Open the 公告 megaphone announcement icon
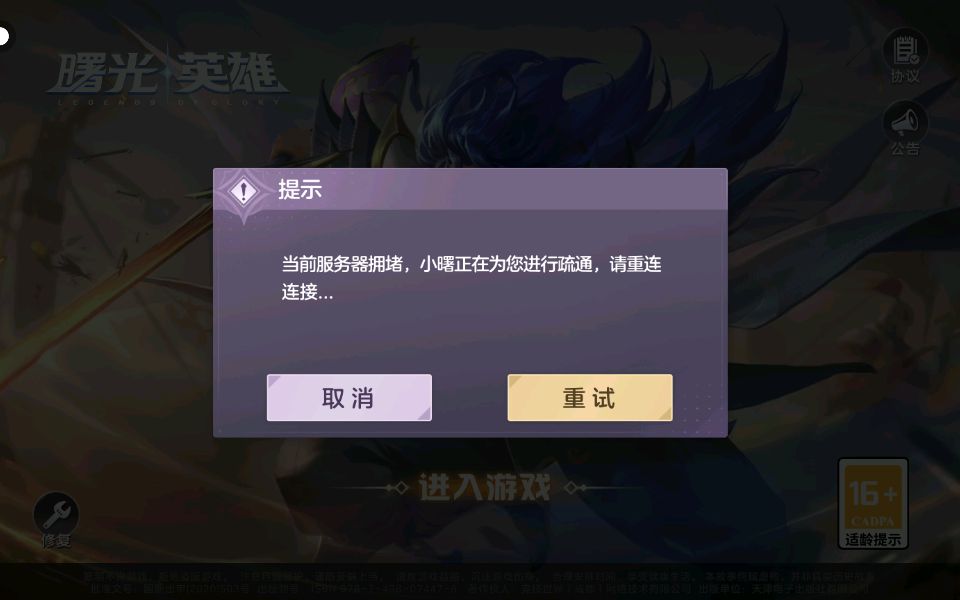This screenshot has width=960, height=600. coord(905,122)
